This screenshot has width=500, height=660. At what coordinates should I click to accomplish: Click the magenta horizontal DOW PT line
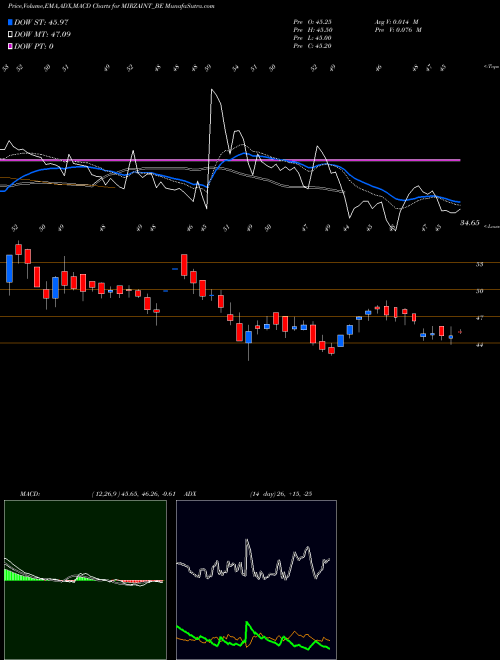click(230, 160)
